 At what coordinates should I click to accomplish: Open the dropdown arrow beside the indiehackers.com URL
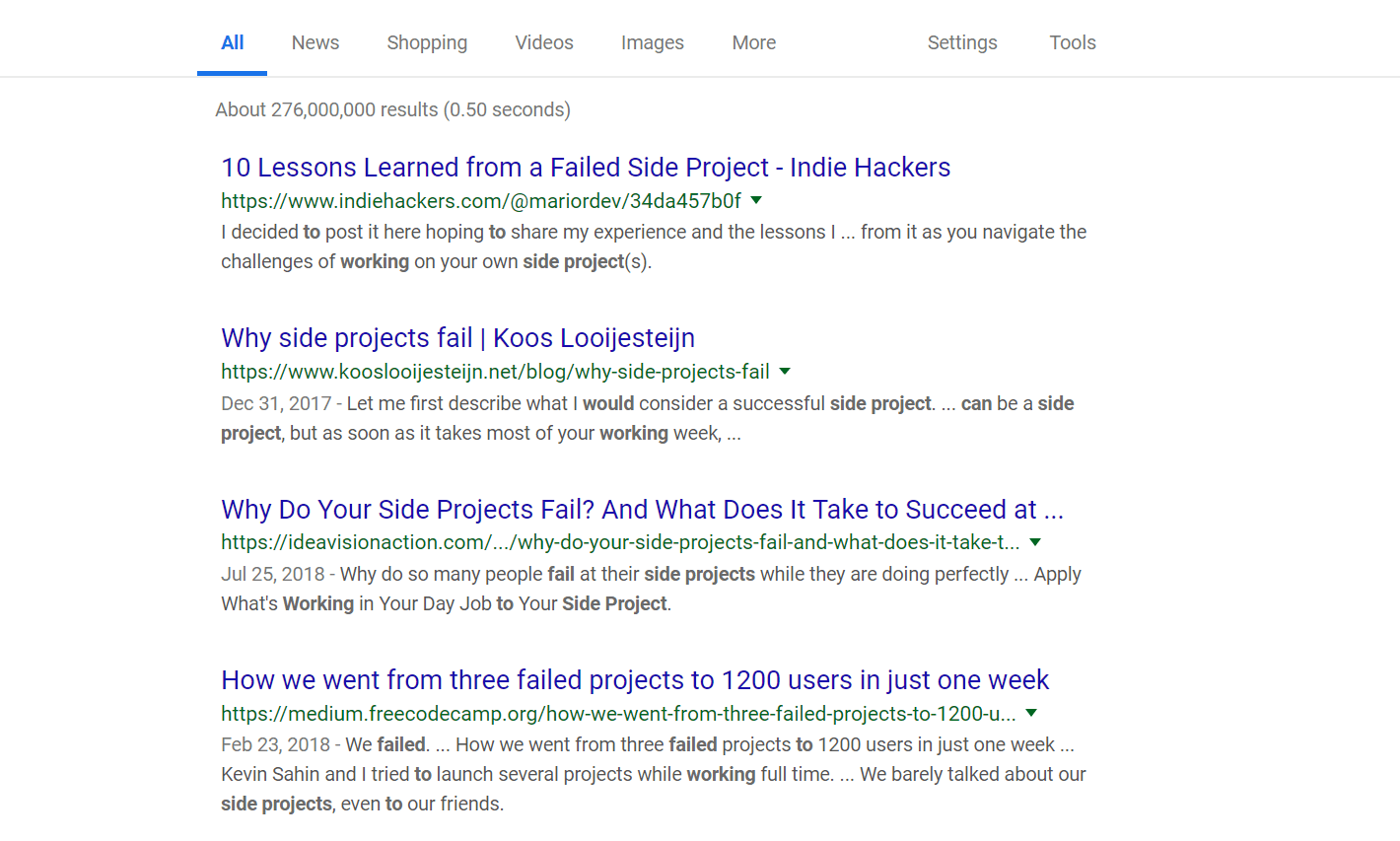point(756,200)
